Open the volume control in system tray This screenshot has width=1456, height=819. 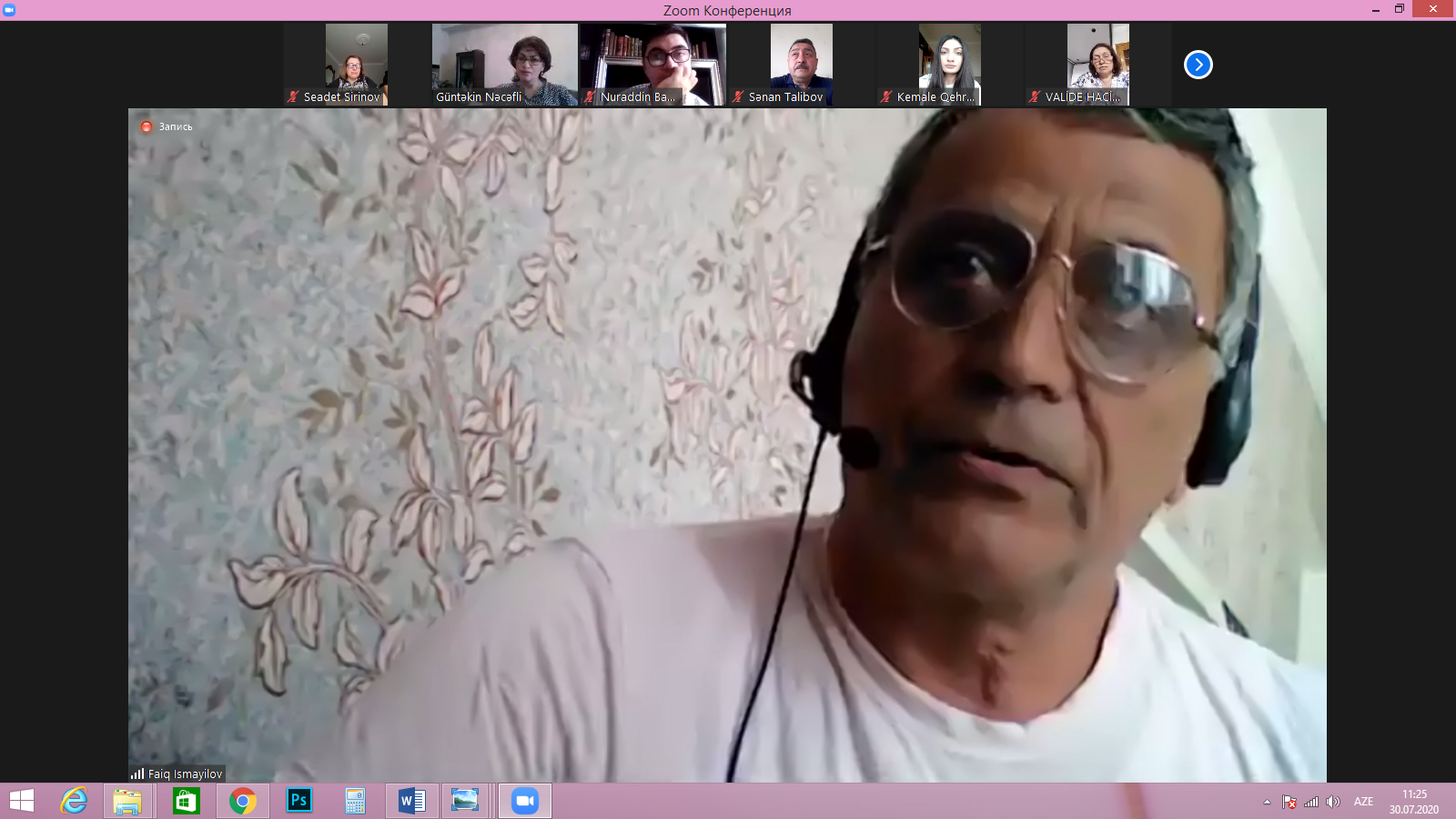1333,802
